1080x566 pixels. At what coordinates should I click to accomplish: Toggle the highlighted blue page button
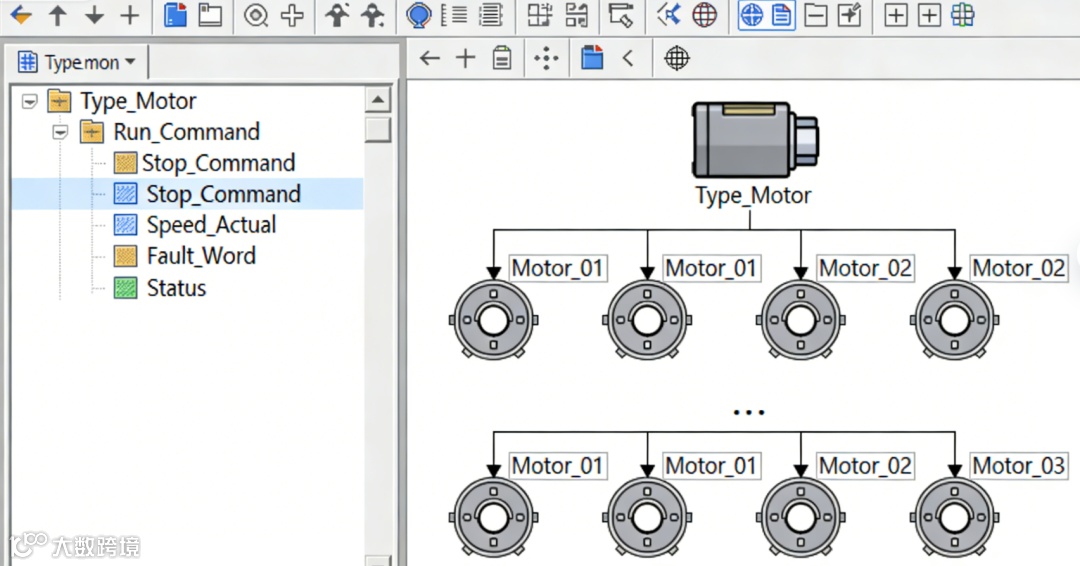pos(782,15)
